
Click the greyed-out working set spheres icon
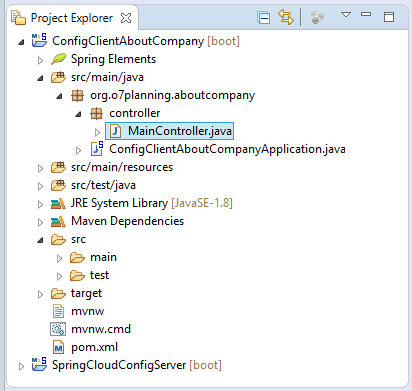(x=317, y=17)
